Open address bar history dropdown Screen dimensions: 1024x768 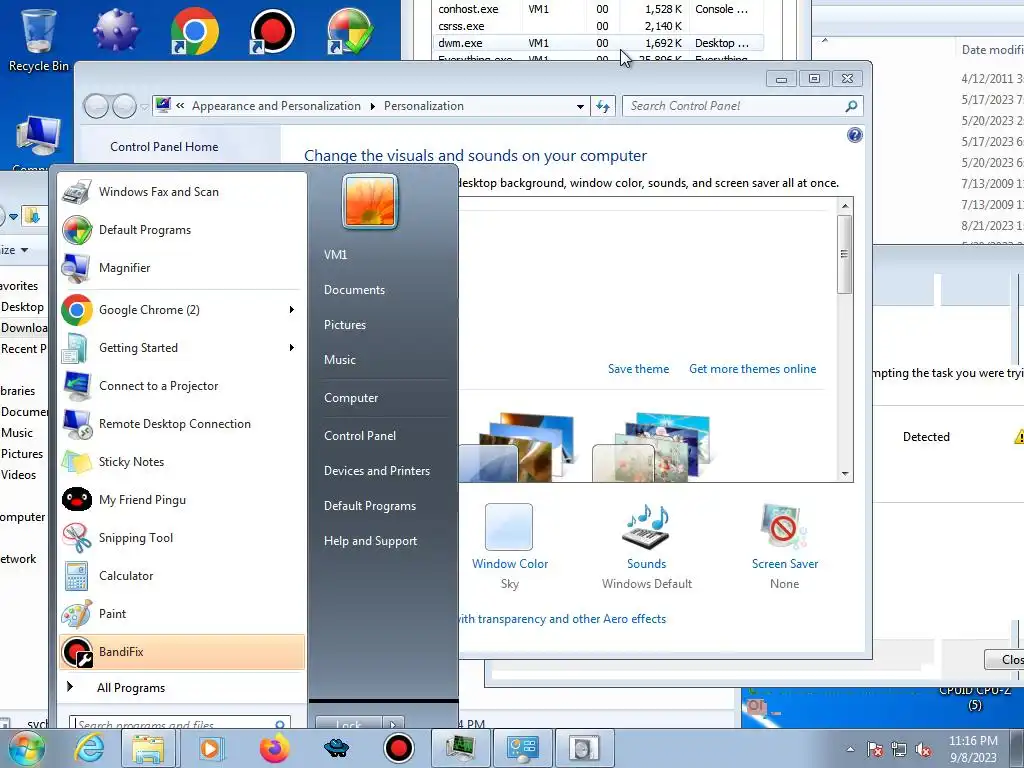pyautogui.click(x=580, y=106)
